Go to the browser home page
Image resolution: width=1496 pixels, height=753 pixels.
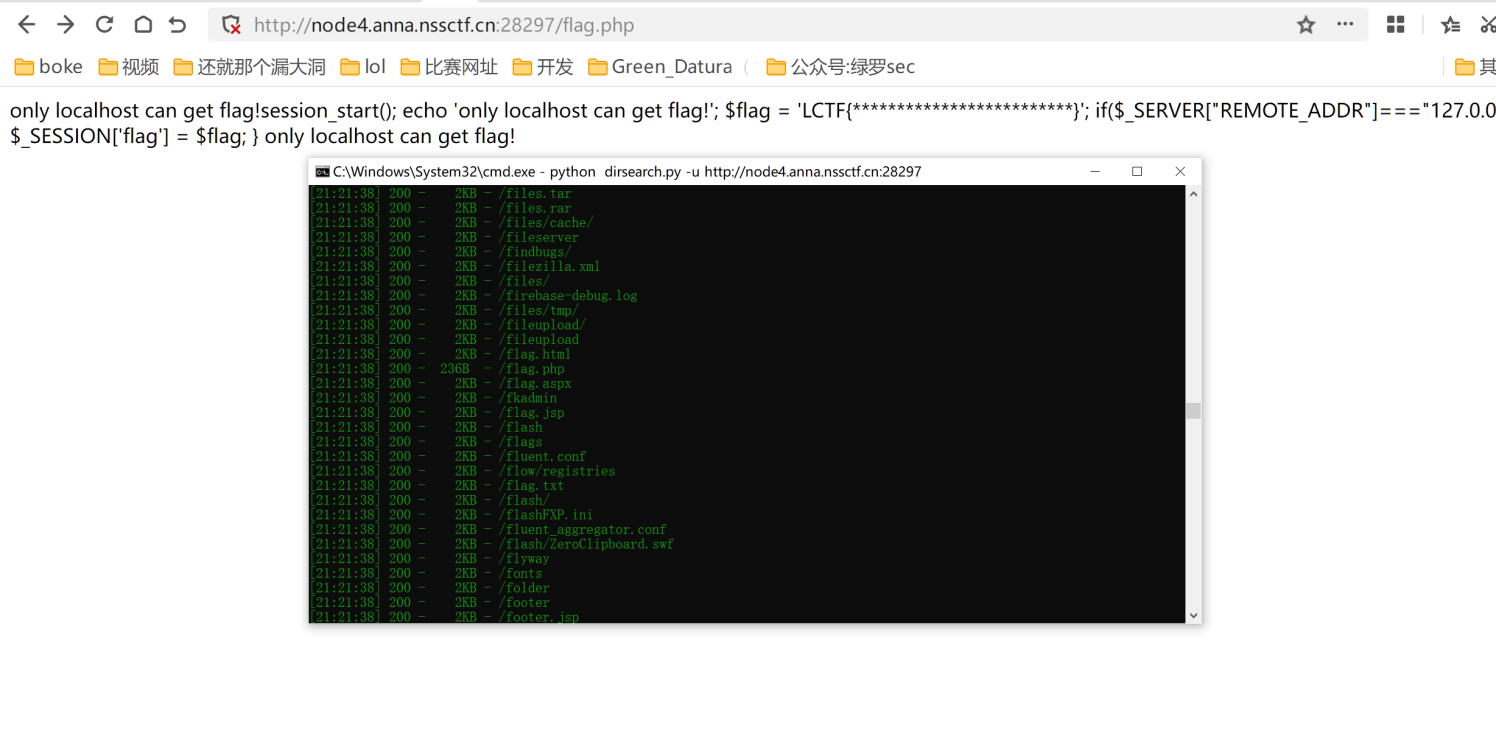[x=142, y=25]
